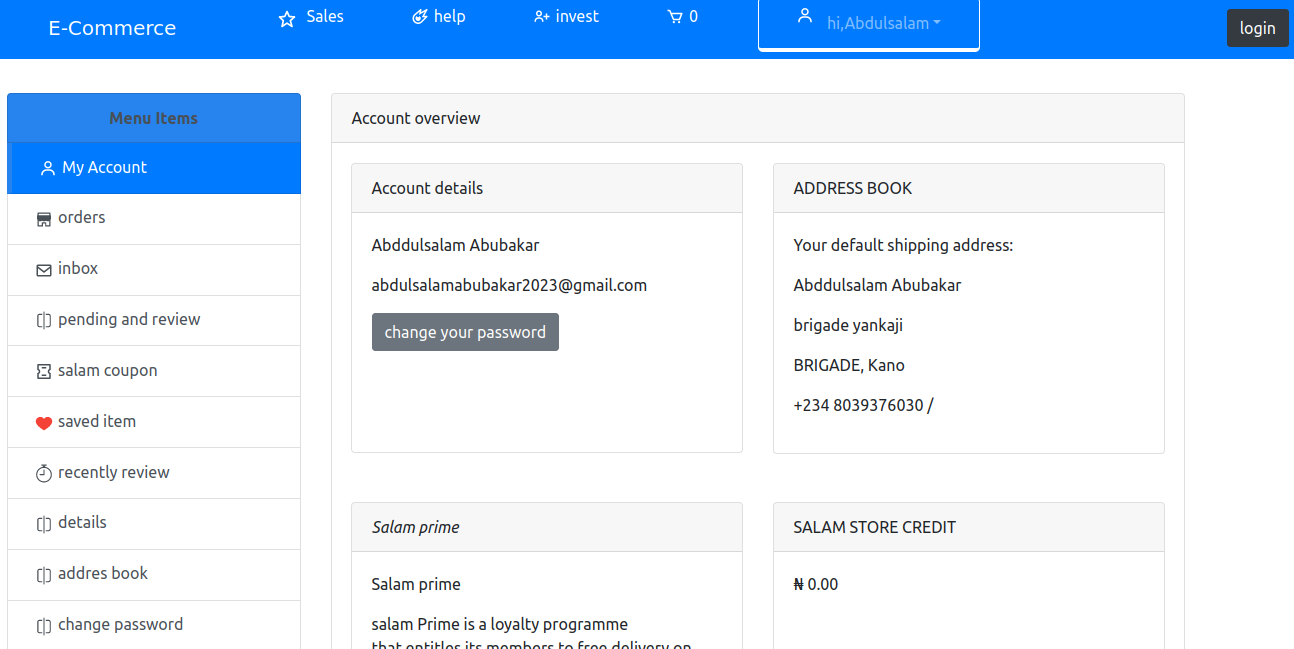
Task: Click the ADDRESS BOOK card header
Action: point(969,188)
